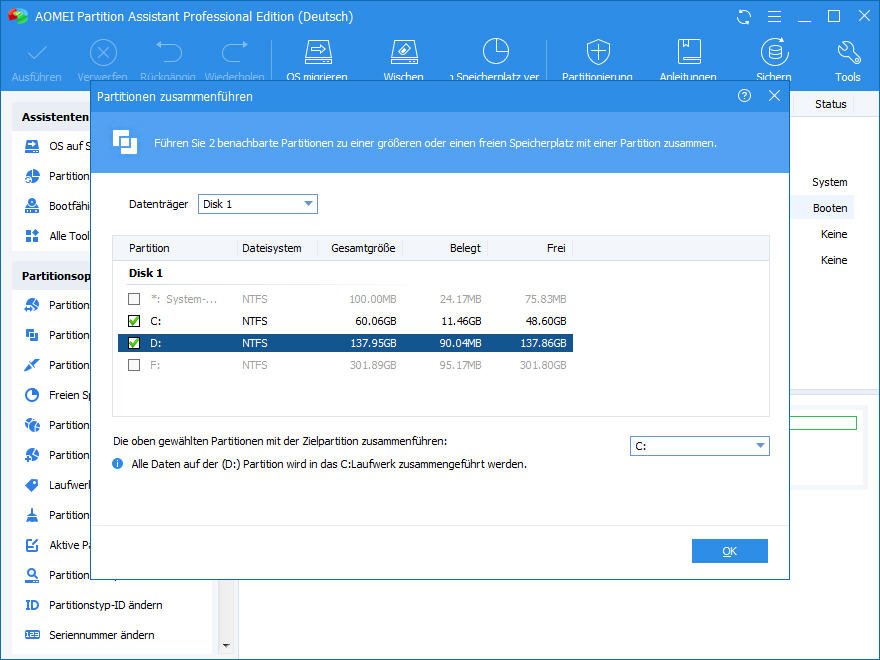This screenshot has width=880, height=660.
Task: Confirm merge with the OK button
Action: pyautogui.click(x=729, y=551)
